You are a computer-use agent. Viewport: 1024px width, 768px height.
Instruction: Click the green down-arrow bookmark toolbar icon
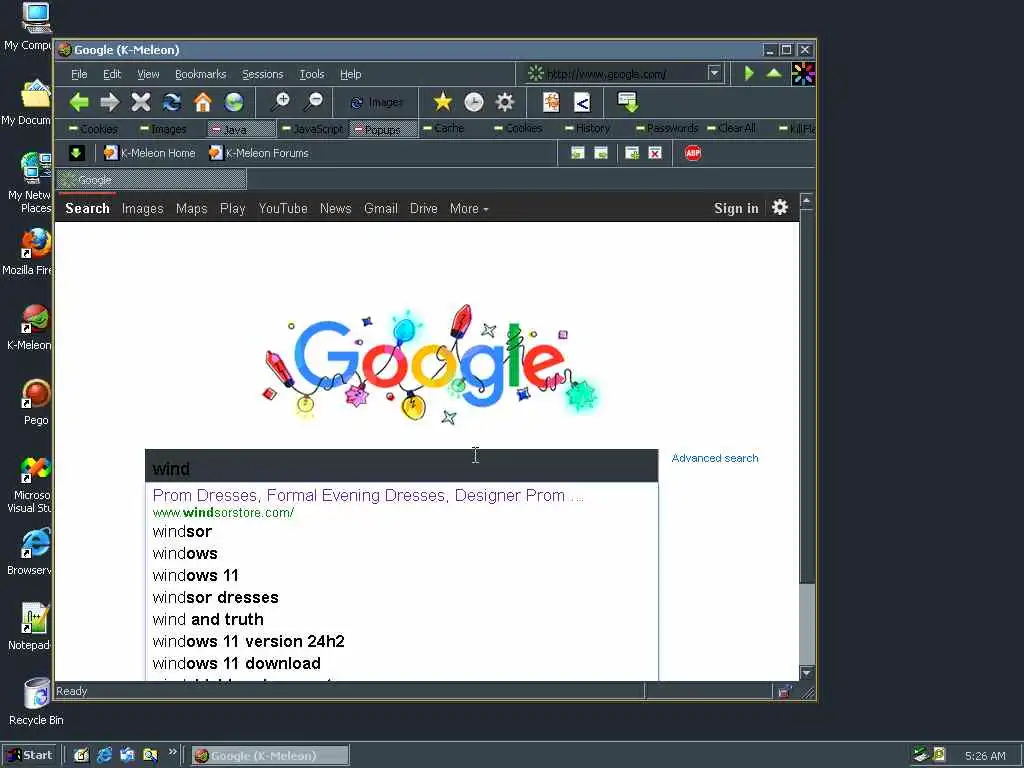tap(76, 153)
